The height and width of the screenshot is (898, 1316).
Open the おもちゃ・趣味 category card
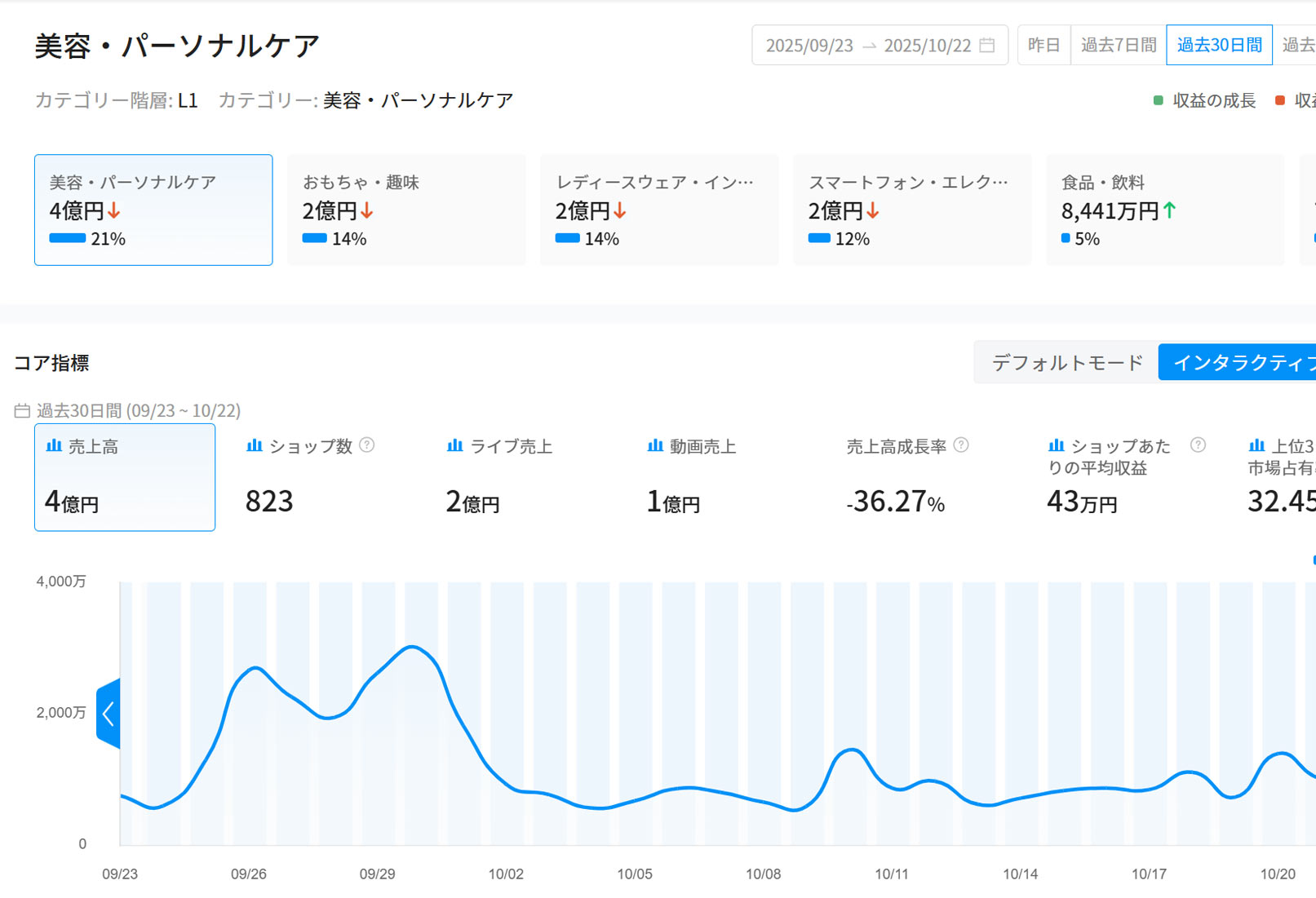(406, 210)
